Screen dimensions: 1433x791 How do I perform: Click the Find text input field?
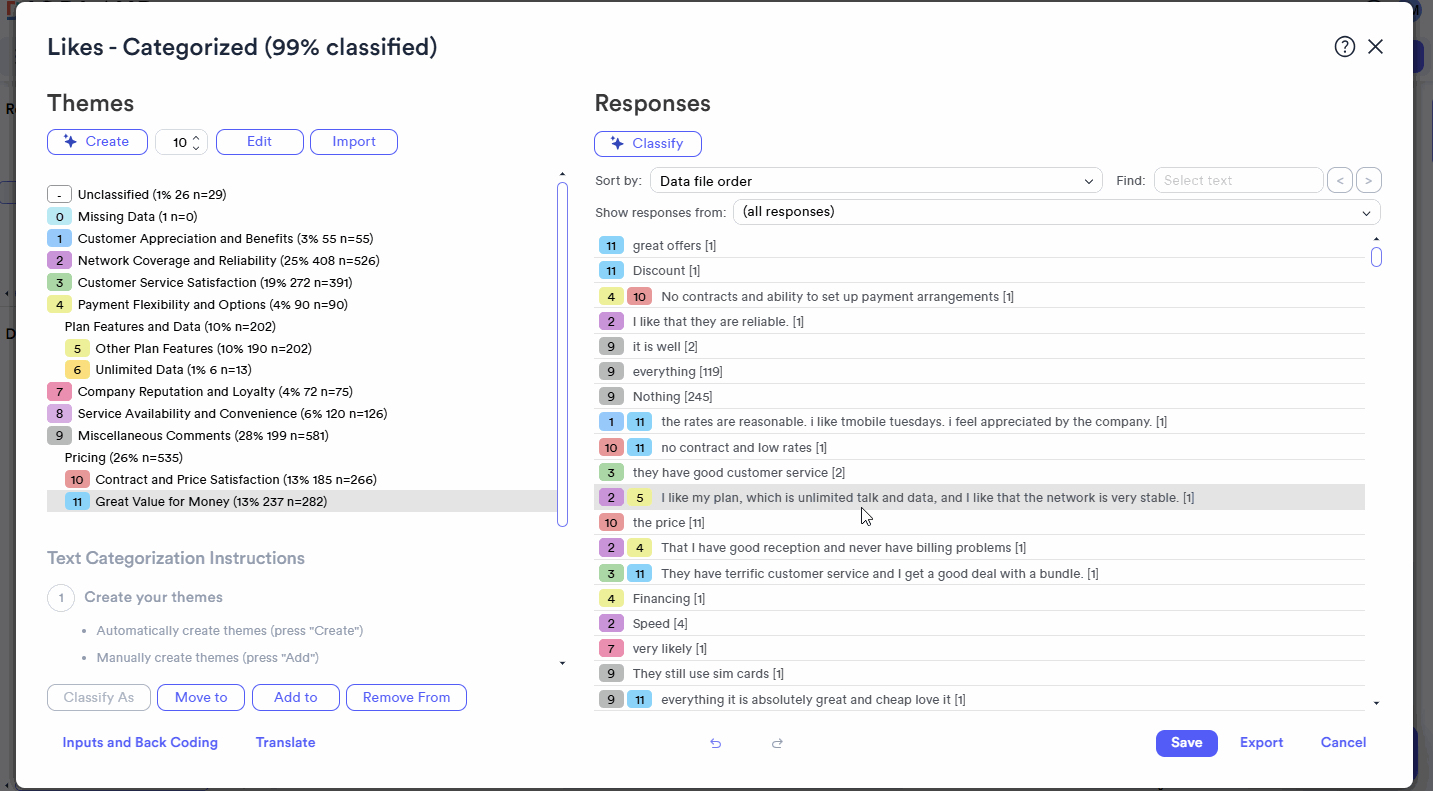coord(1239,181)
